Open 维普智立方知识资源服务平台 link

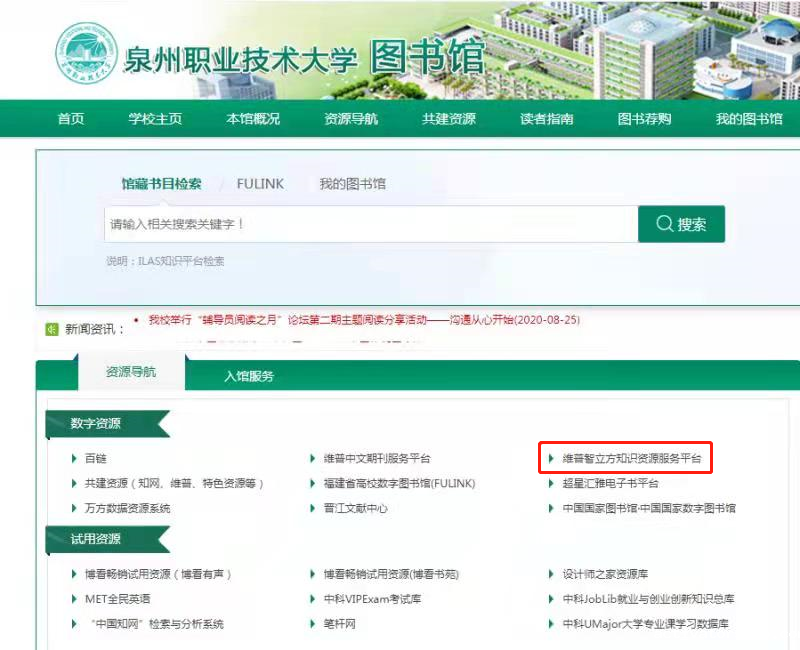(x=632, y=459)
